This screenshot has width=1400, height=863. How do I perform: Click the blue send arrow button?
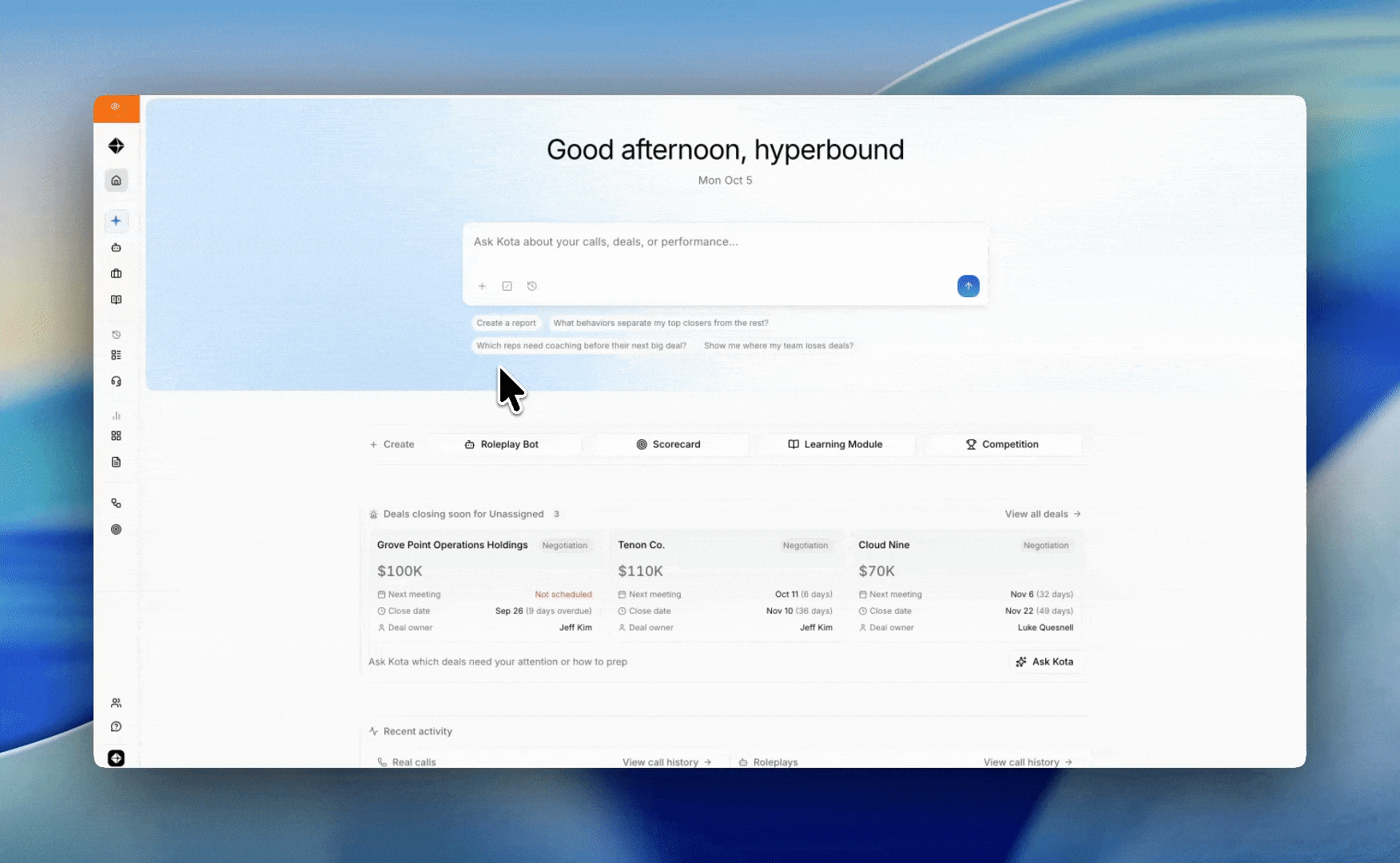tap(968, 286)
